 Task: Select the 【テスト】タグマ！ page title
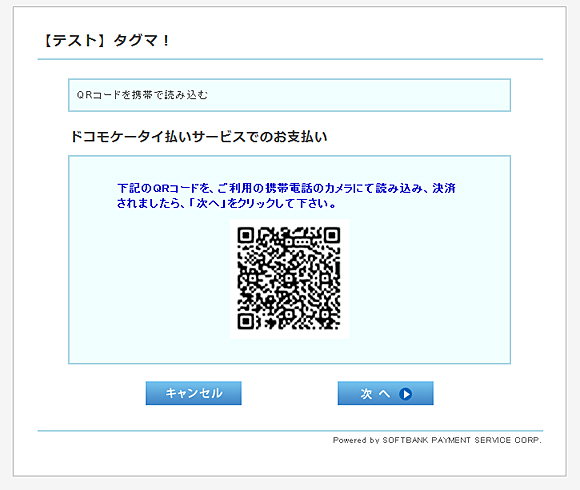click(x=105, y=40)
